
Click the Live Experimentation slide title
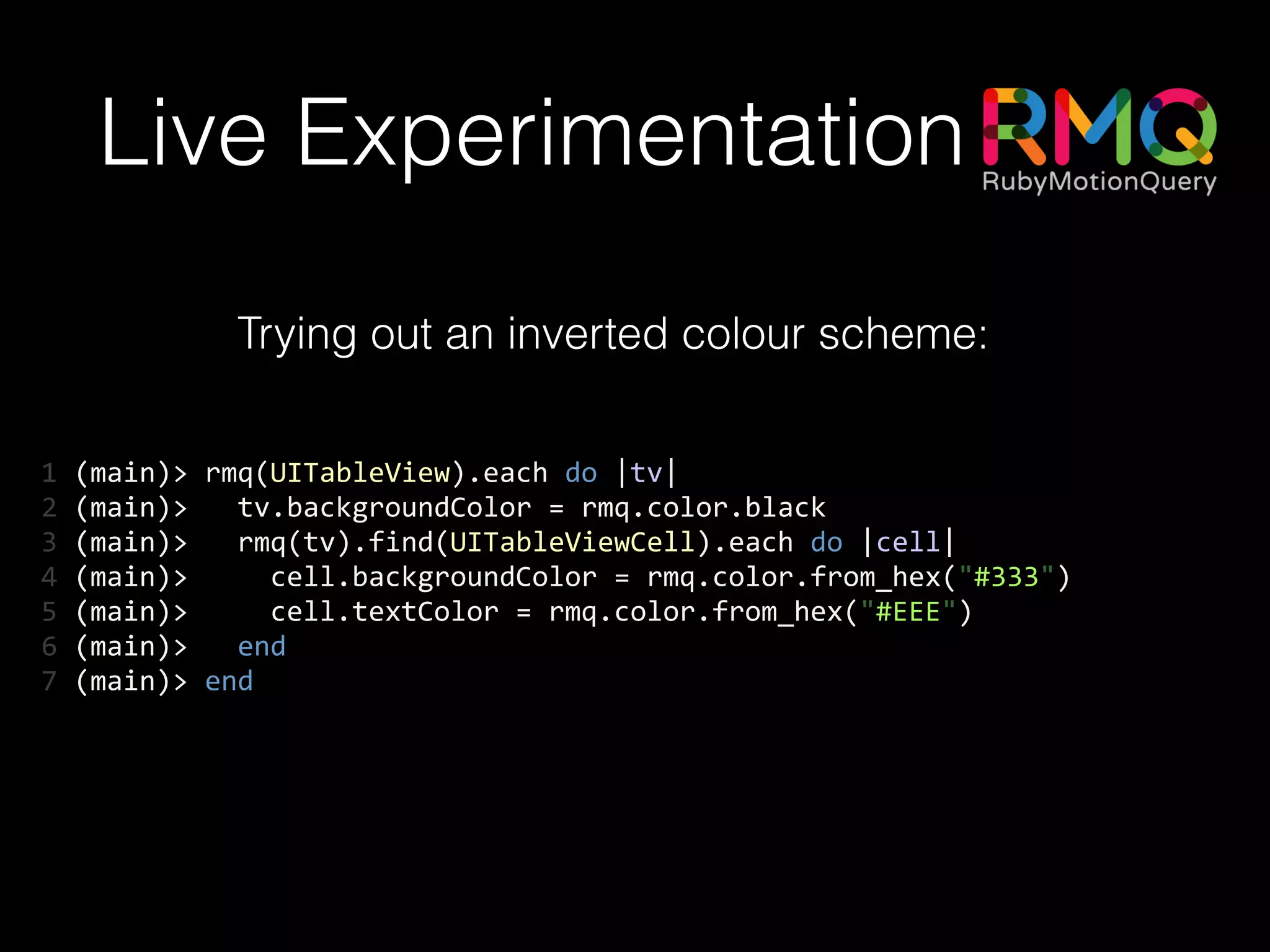point(531,133)
